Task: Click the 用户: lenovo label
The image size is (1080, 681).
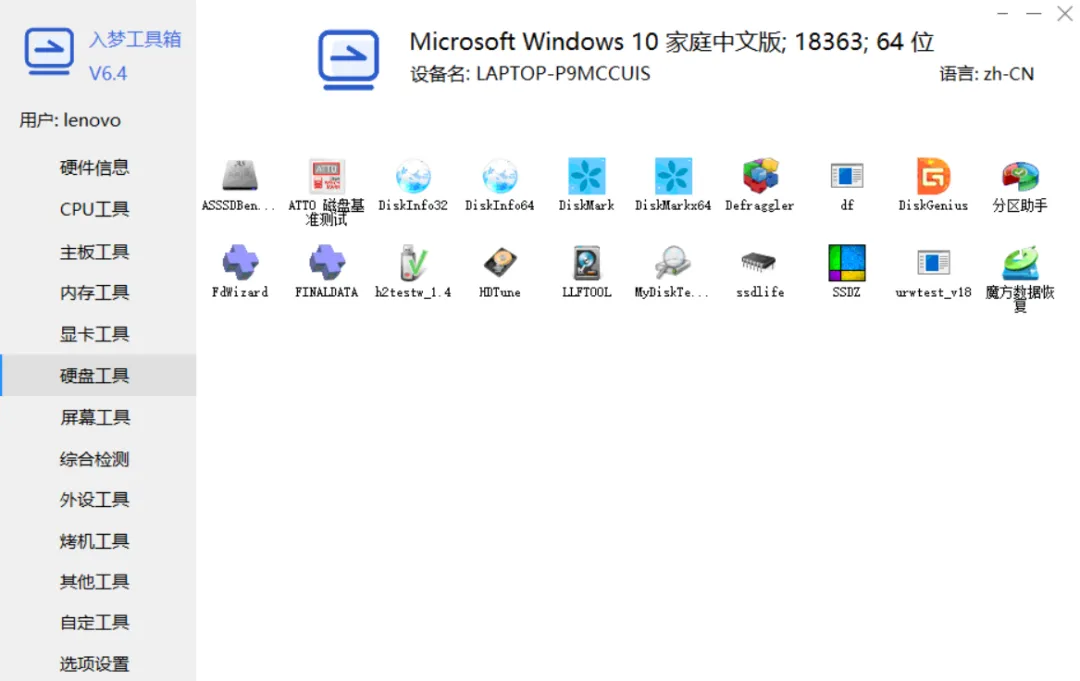Action: point(70,120)
